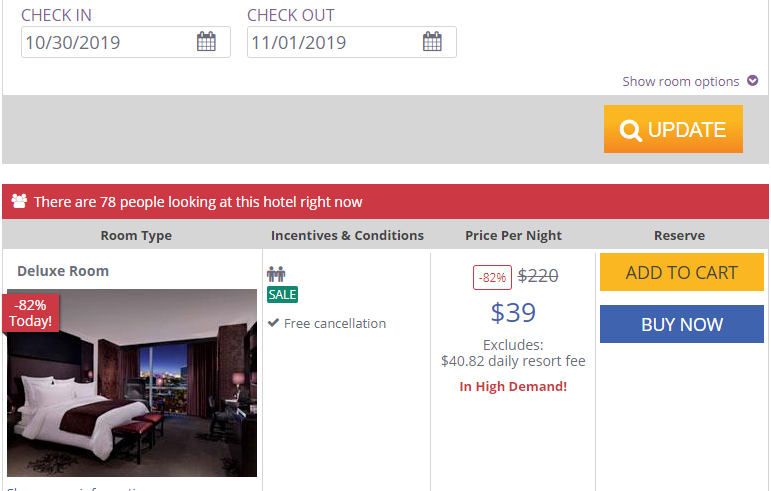Expand the Show room options chevron
Screen dimensions: 771x491
752,80
